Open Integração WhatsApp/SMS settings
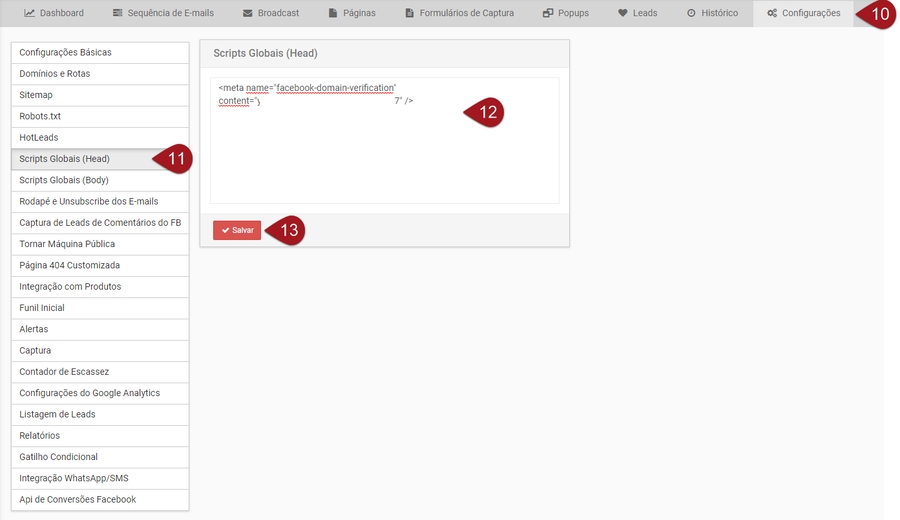Screen dimensions: 900x520 pyautogui.click(x=74, y=478)
